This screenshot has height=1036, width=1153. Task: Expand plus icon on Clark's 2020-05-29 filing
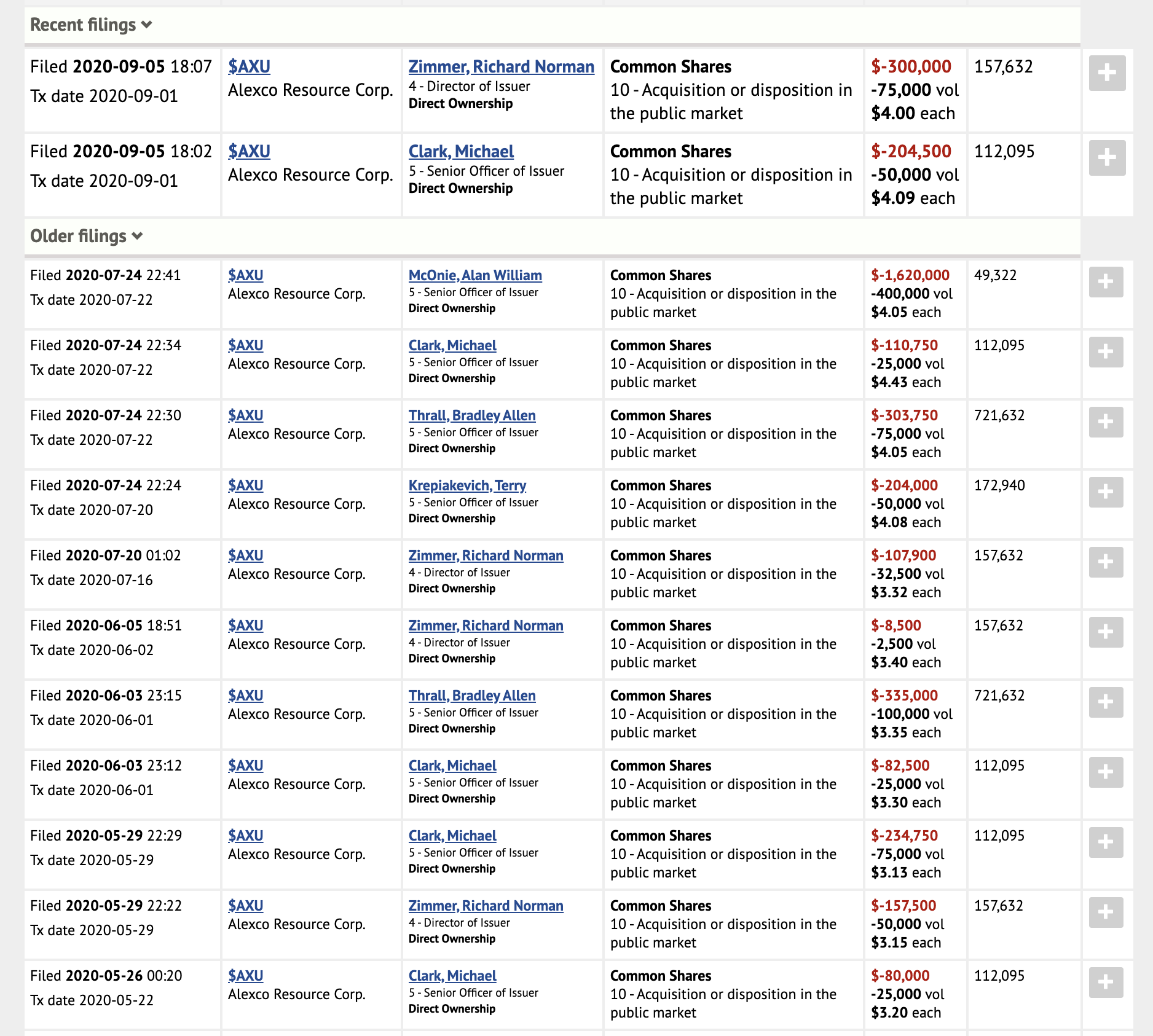(1106, 842)
